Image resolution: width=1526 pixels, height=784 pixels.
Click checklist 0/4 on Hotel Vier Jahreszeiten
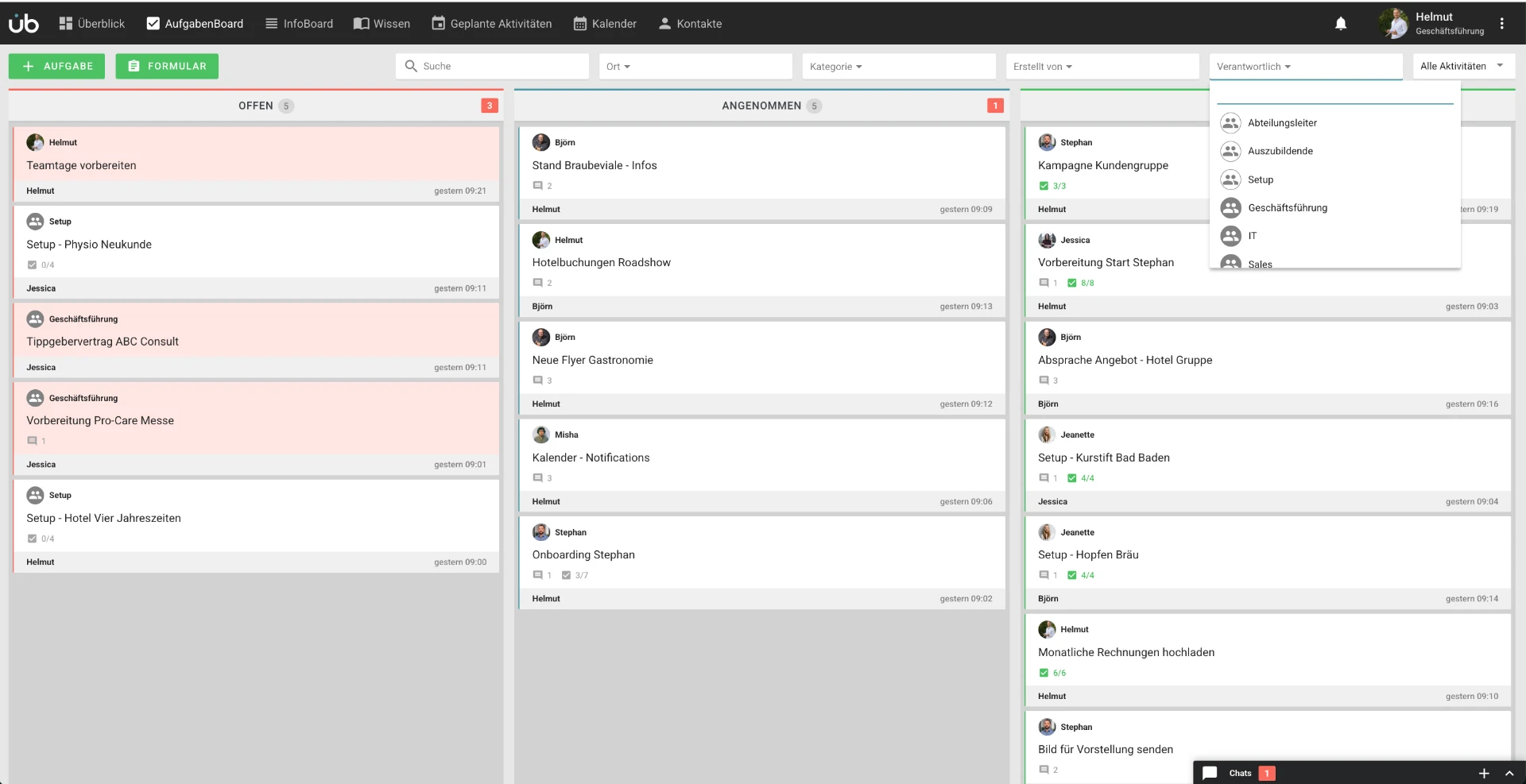(41, 539)
